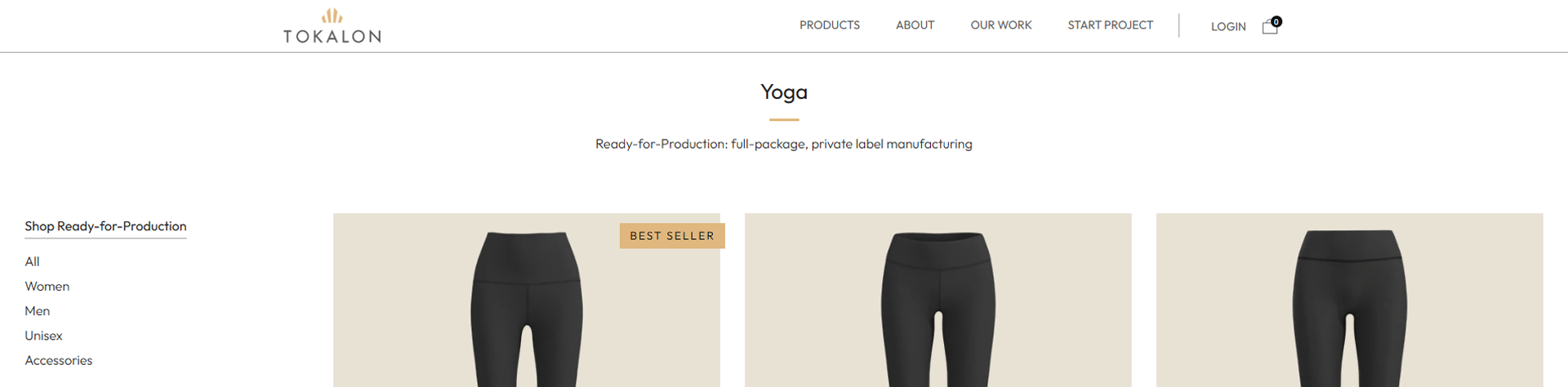Click the BEST SELLER badge
This screenshot has height=387, width=1568.
point(672,236)
